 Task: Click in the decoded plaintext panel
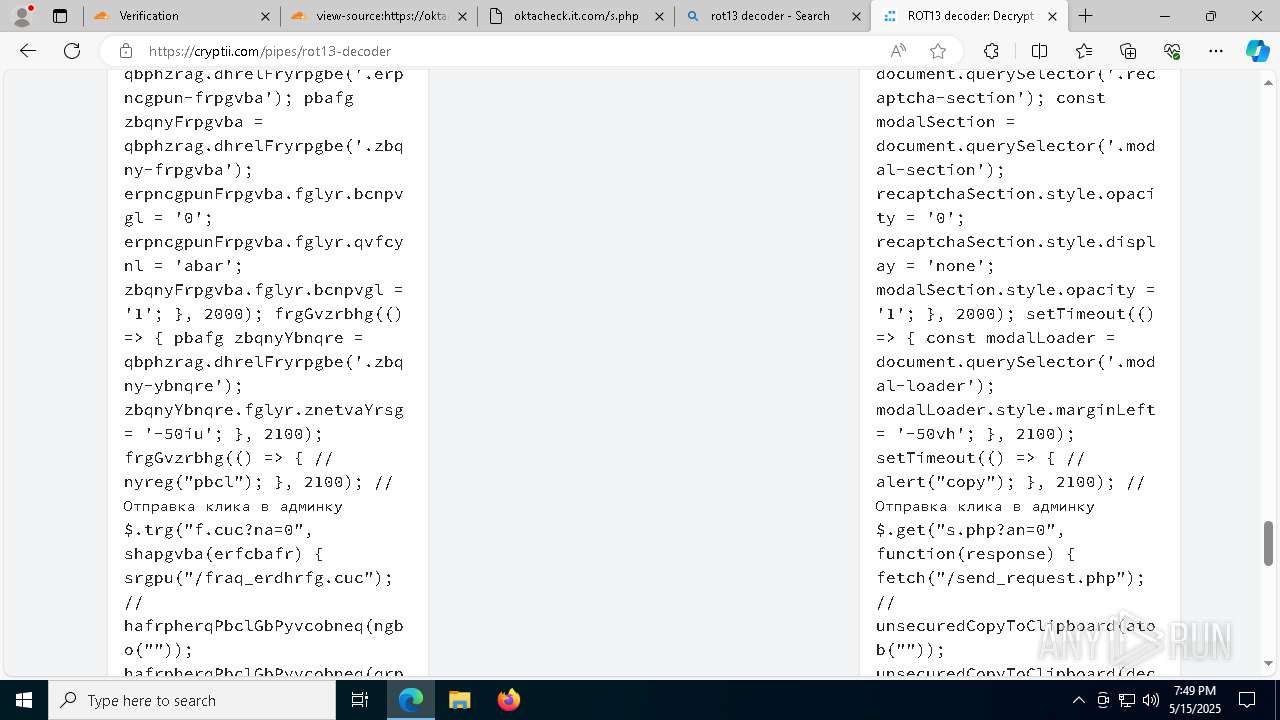[x=1020, y=373]
